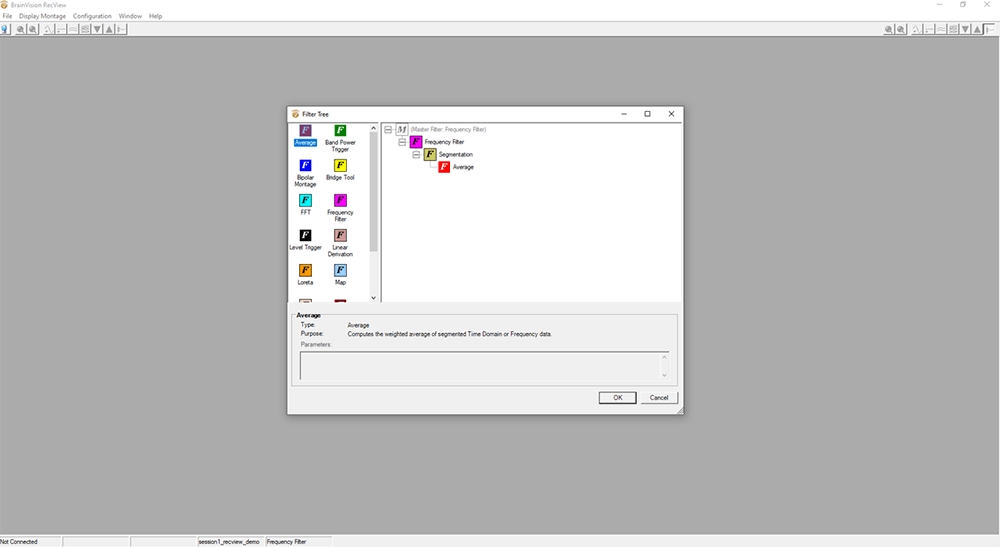Image resolution: width=1000 pixels, height=547 pixels.
Task: Select the Level Trigger filter icon
Action: click(305, 235)
